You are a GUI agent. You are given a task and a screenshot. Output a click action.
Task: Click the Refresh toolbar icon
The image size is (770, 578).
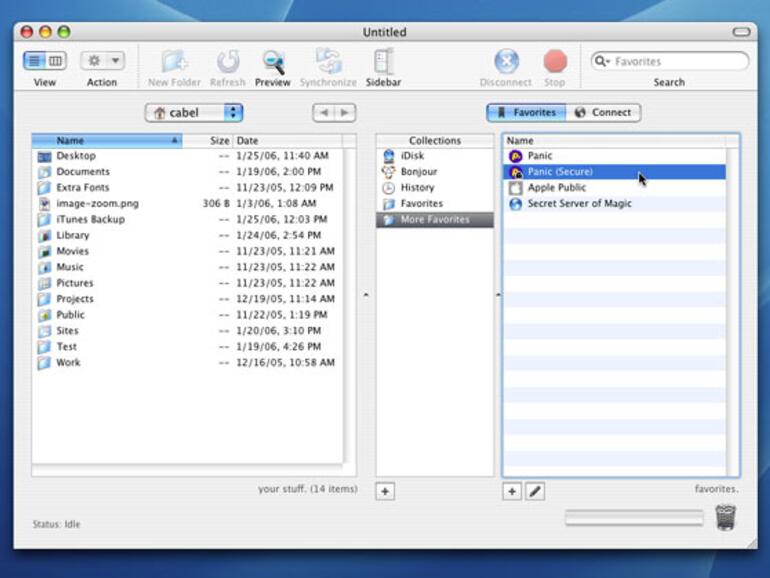coord(227,62)
